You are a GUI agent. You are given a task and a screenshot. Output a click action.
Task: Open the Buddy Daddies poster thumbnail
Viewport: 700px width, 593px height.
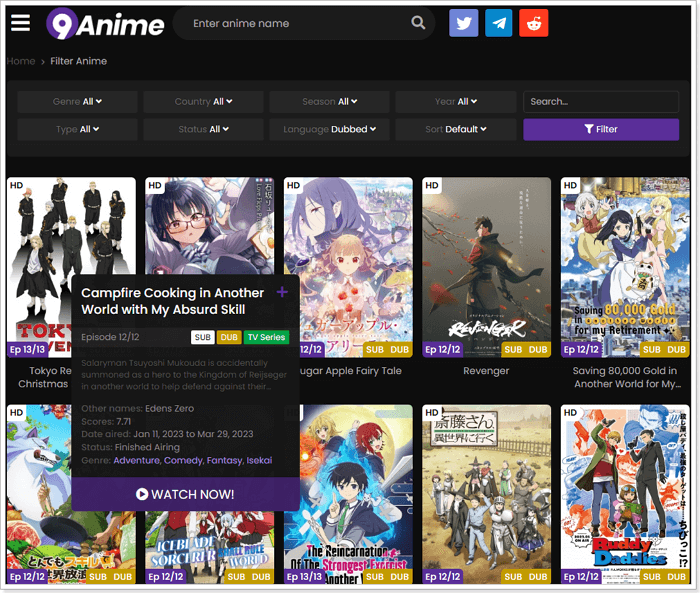(625, 494)
